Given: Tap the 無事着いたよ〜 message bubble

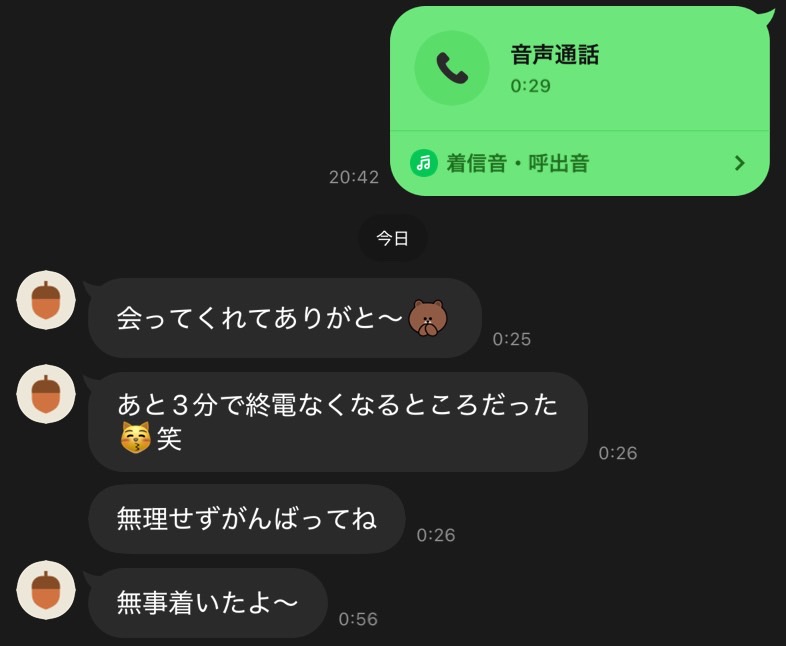Looking at the screenshot, I should pos(208,602).
